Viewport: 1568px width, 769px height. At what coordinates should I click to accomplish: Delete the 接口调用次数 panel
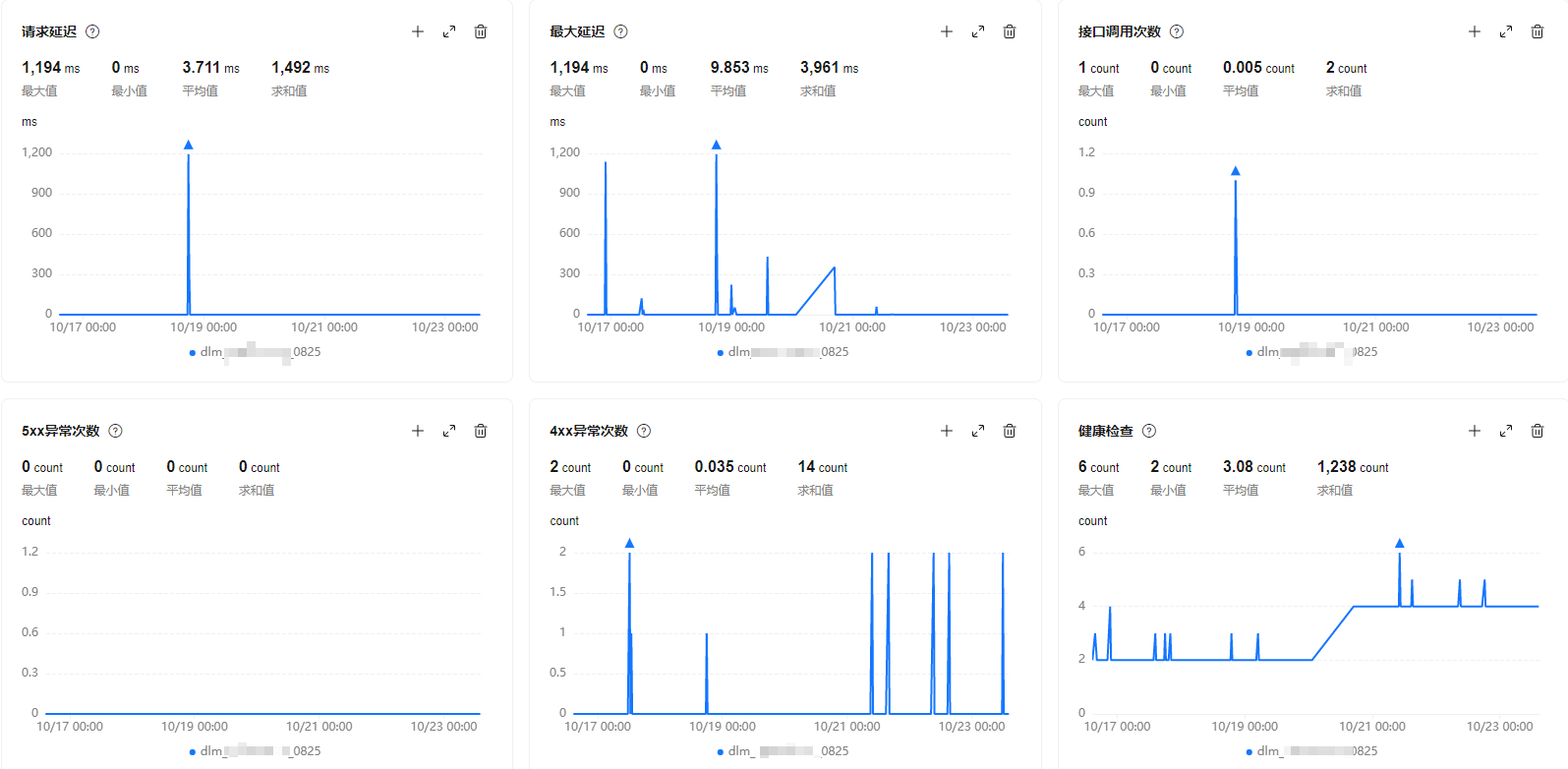pos(1538,31)
